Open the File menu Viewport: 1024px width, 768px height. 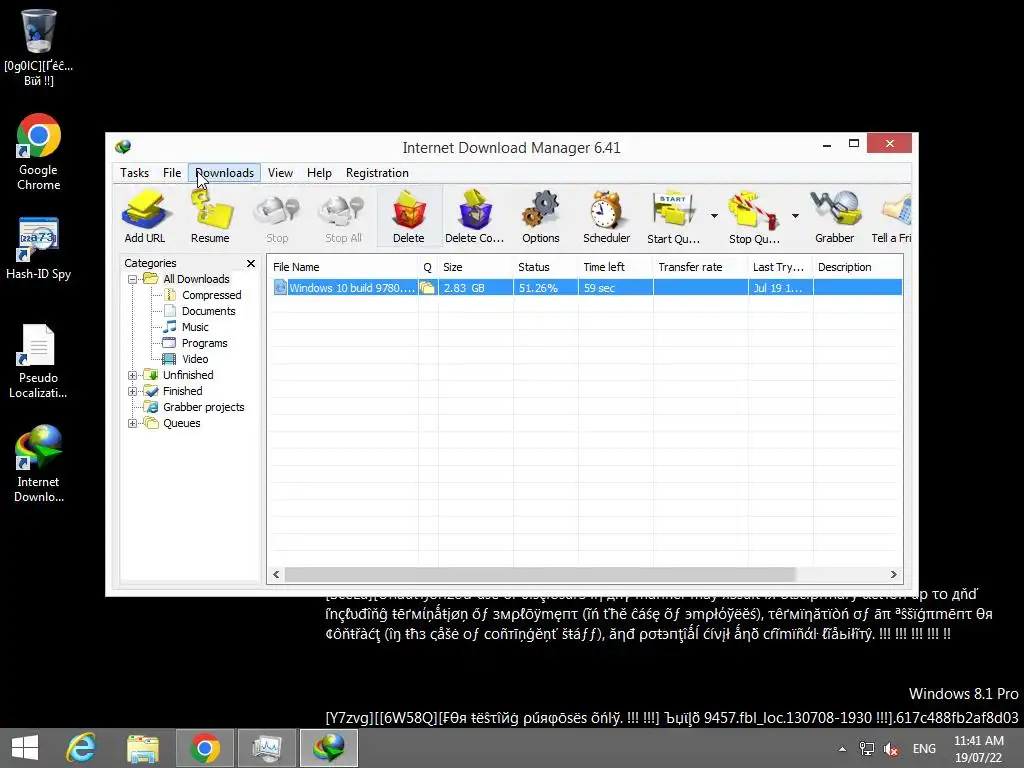(172, 173)
